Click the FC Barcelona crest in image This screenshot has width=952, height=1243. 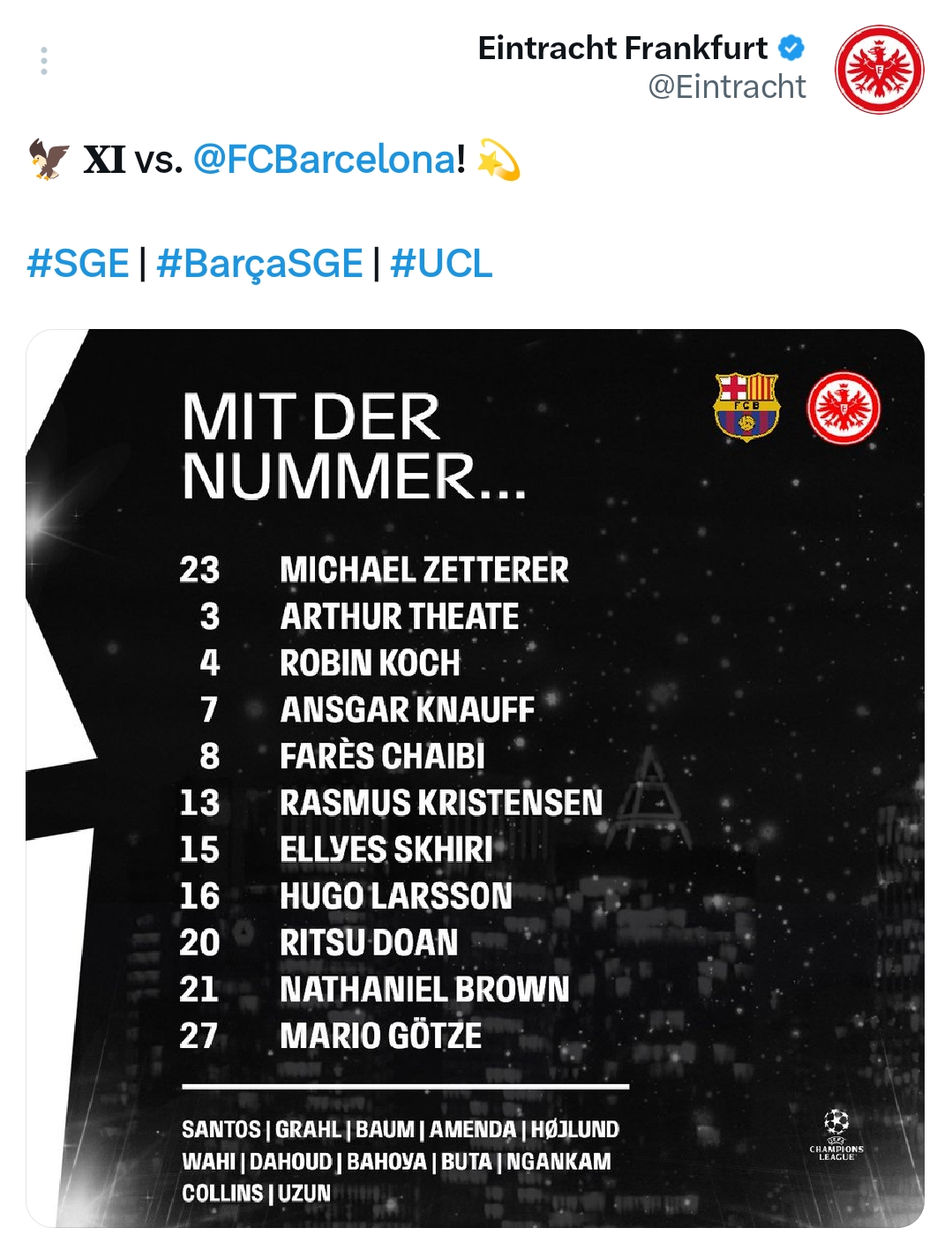pyautogui.click(x=746, y=406)
